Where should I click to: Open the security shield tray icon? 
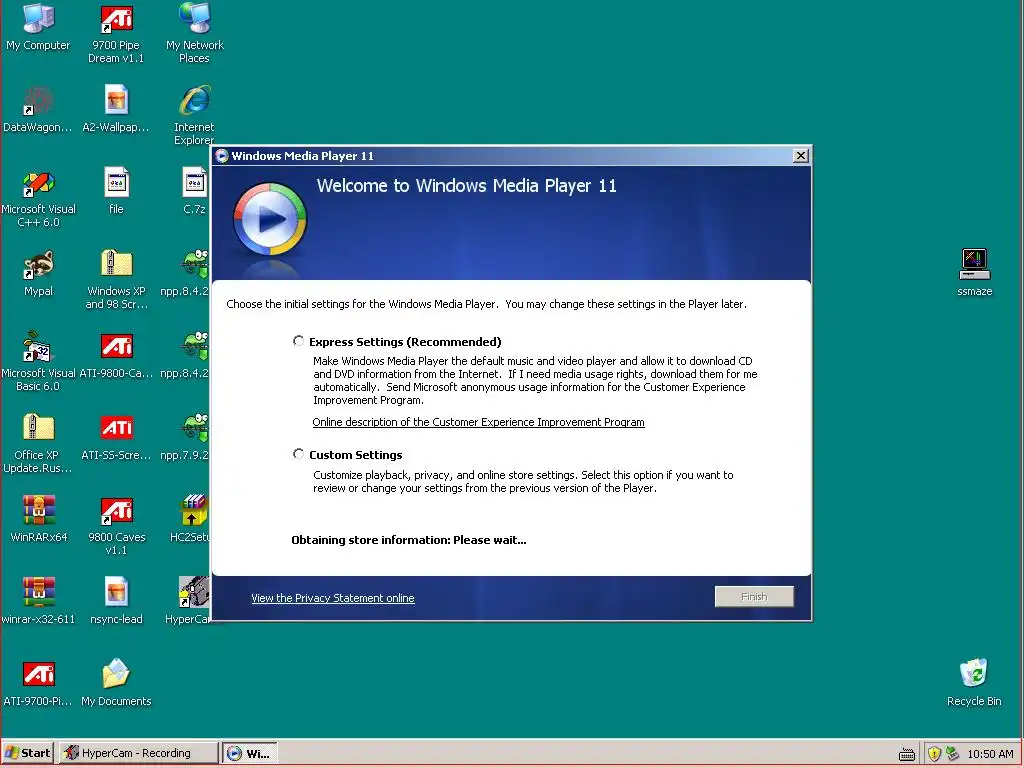pos(934,754)
